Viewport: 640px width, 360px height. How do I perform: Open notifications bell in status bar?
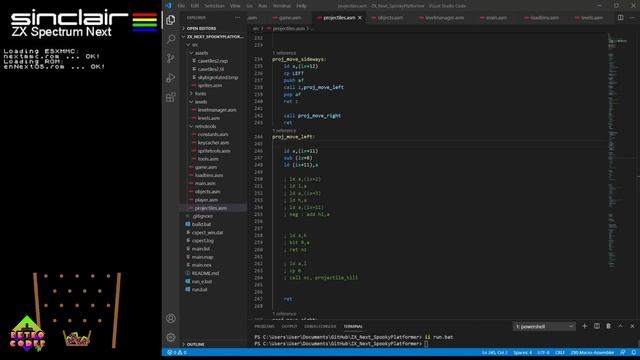(633, 352)
